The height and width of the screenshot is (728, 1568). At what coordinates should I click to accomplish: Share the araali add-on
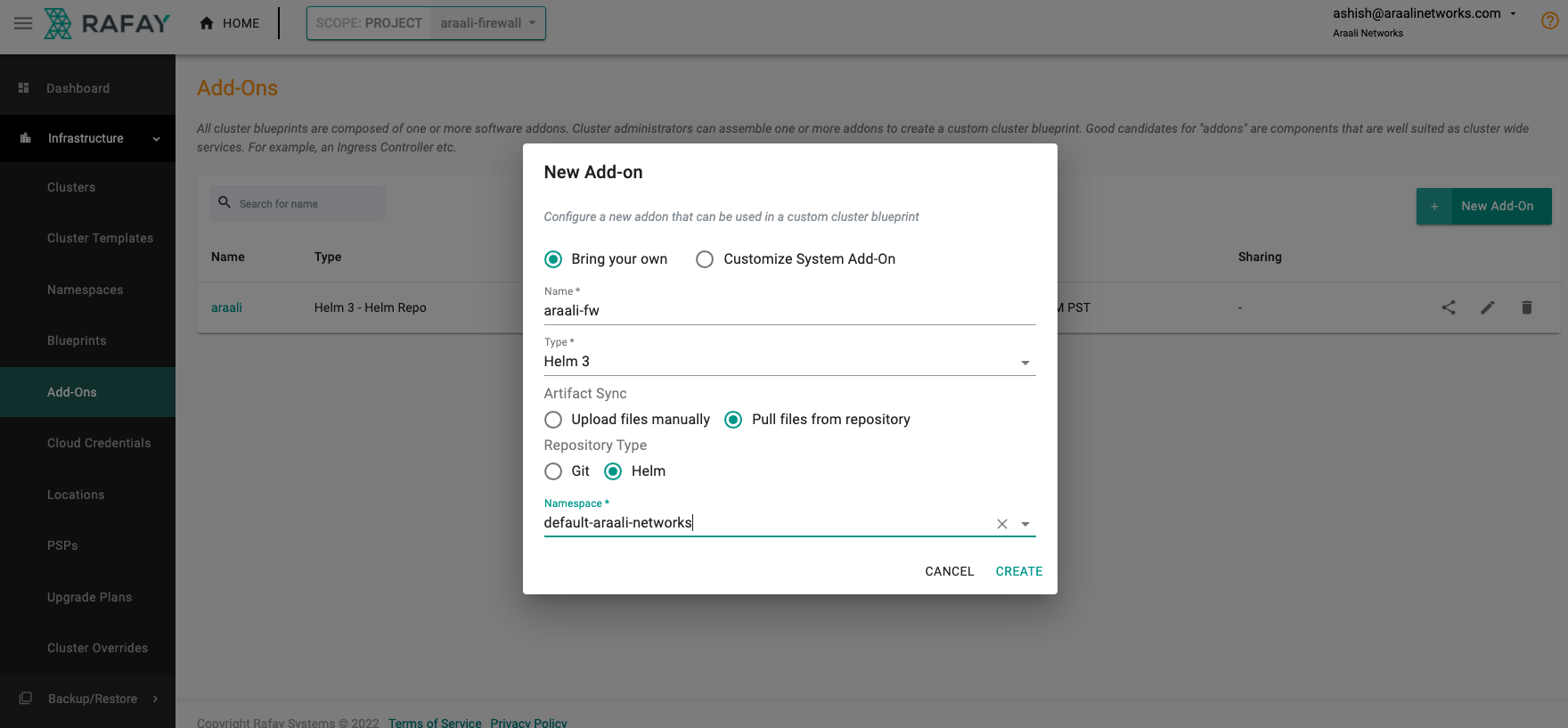pyautogui.click(x=1449, y=307)
